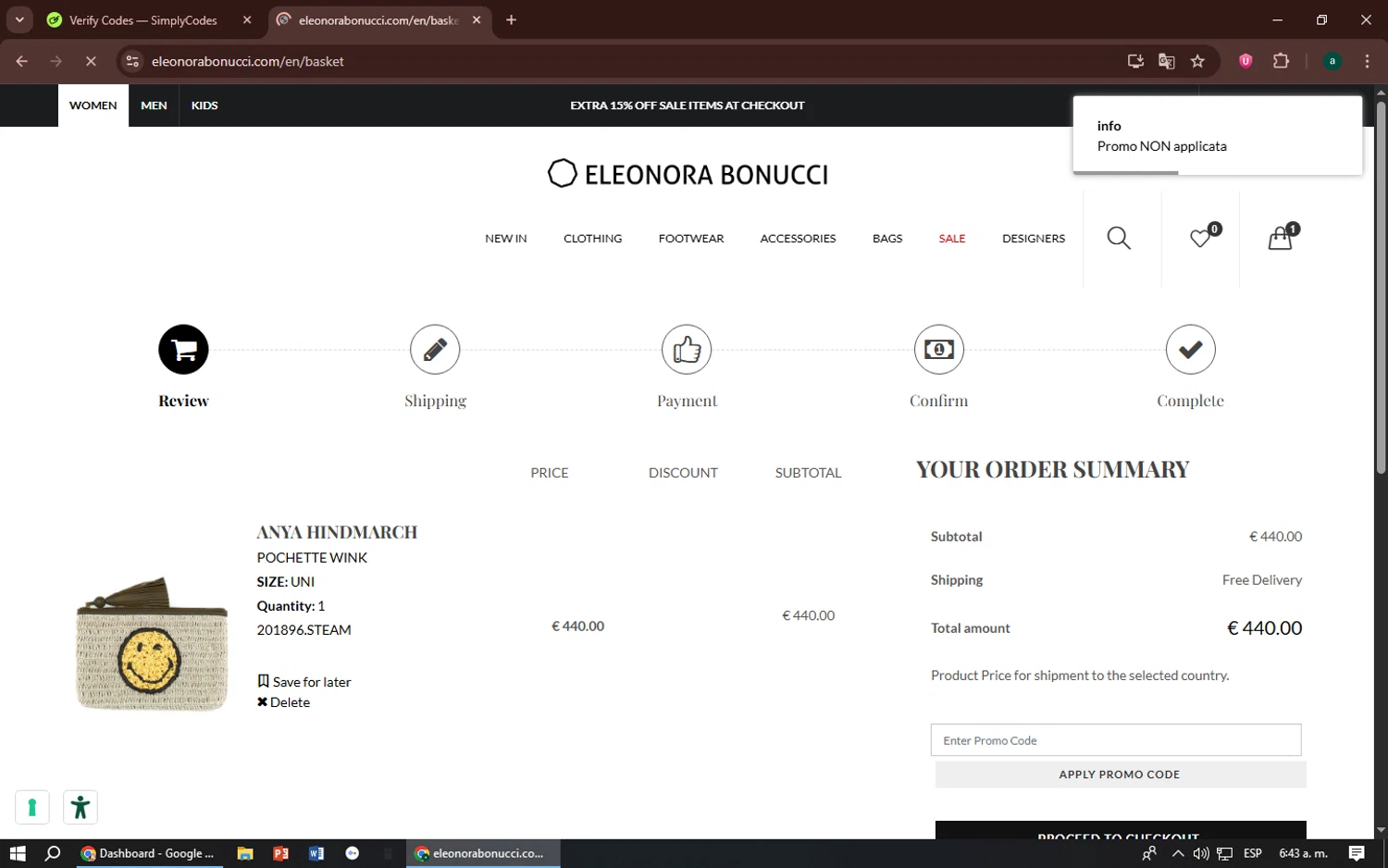
Task: Open the ANYA HINDMARCH product link
Action: coord(337,532)
